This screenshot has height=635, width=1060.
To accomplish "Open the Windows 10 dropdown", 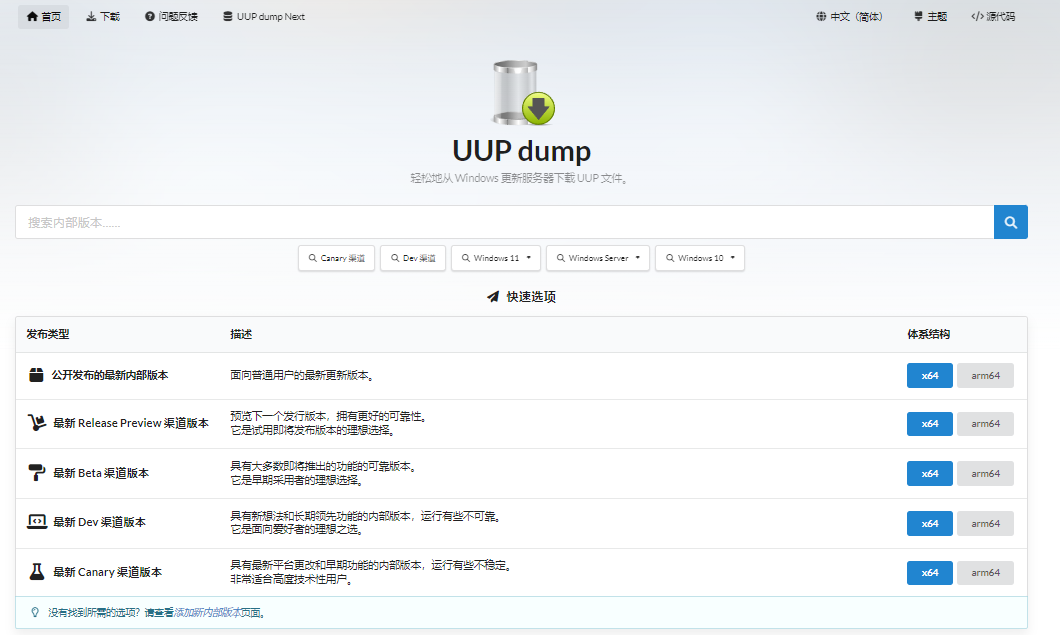I will (700, 257).
